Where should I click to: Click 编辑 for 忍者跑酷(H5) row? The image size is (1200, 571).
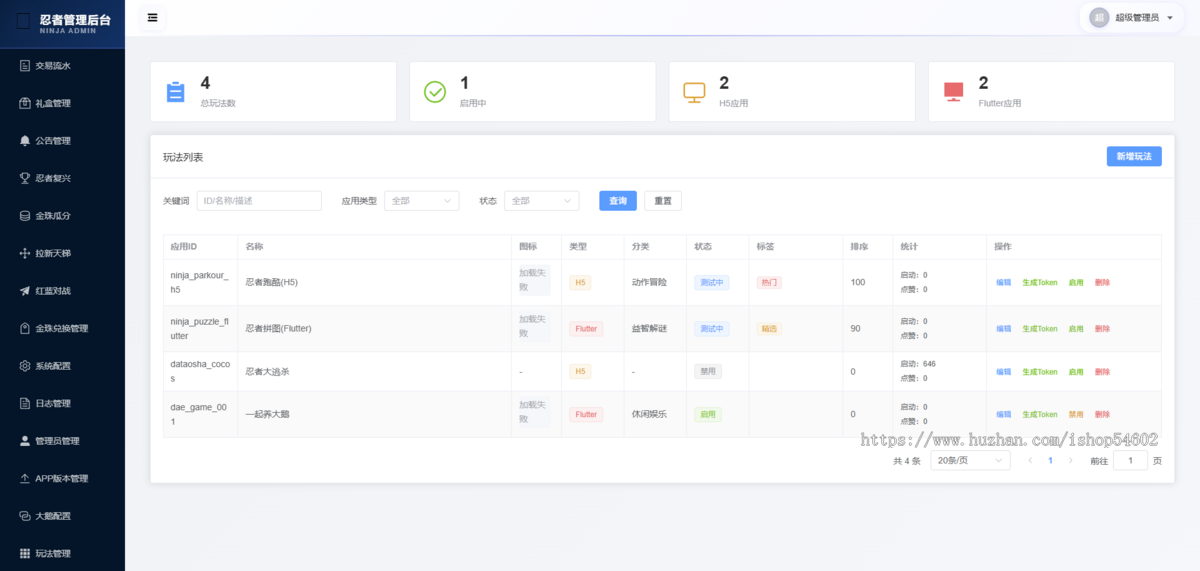[x=1003, y=282]
